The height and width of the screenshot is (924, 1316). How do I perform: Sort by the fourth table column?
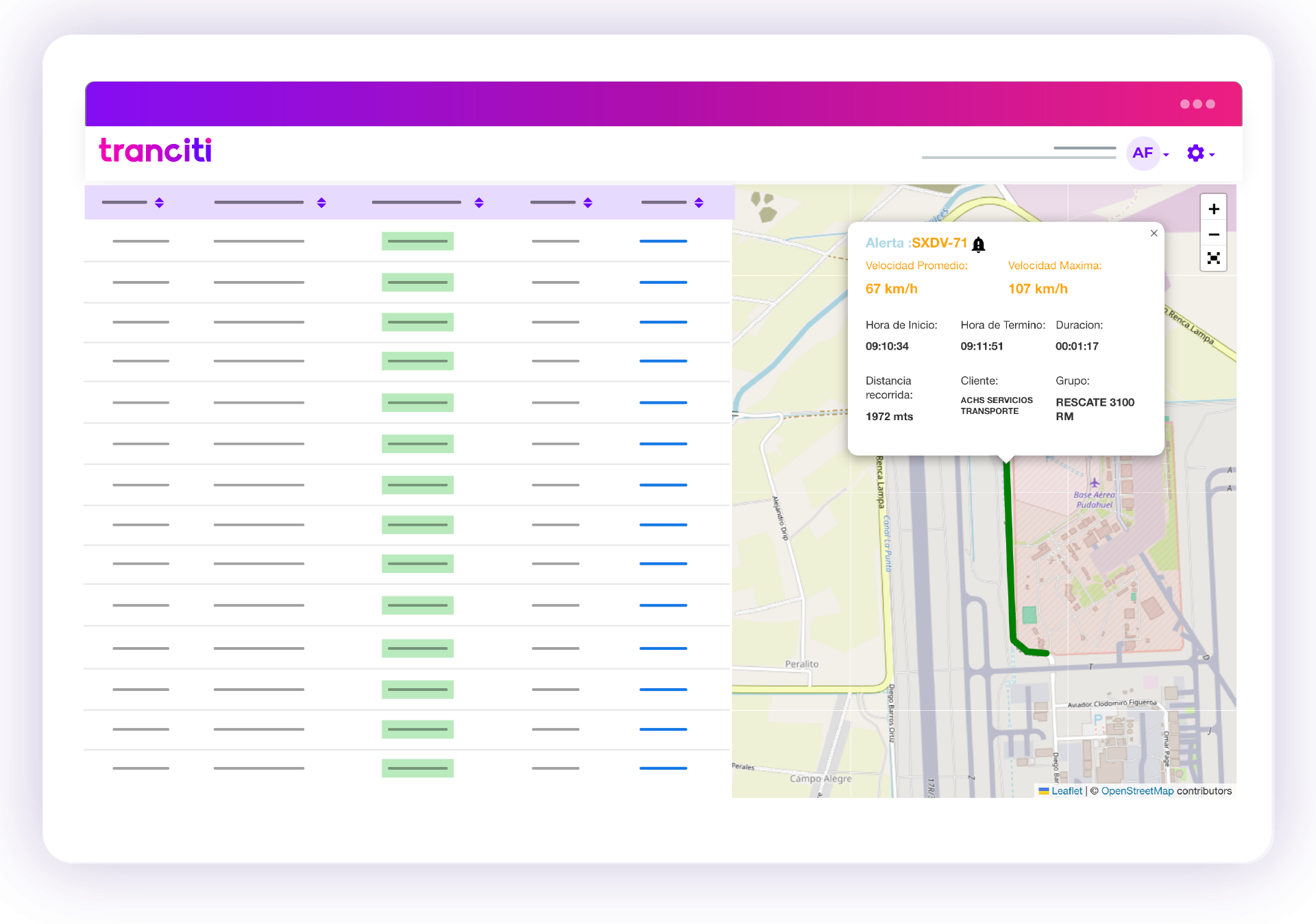587,202
